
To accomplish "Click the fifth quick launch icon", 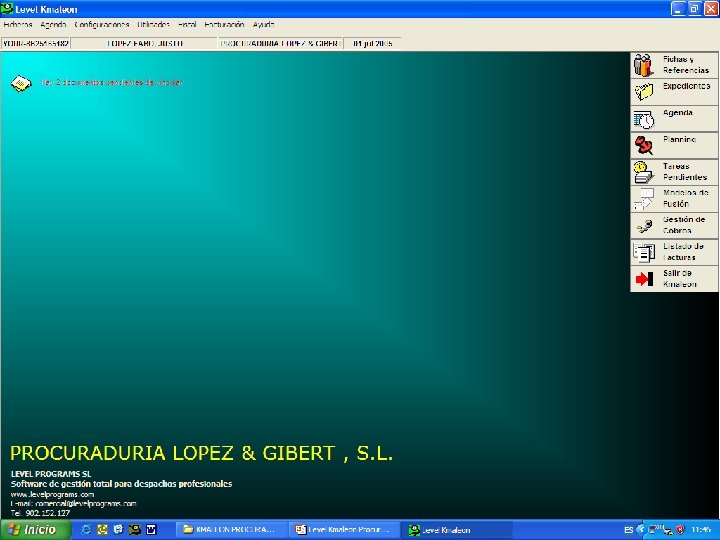I will [151, 530].
